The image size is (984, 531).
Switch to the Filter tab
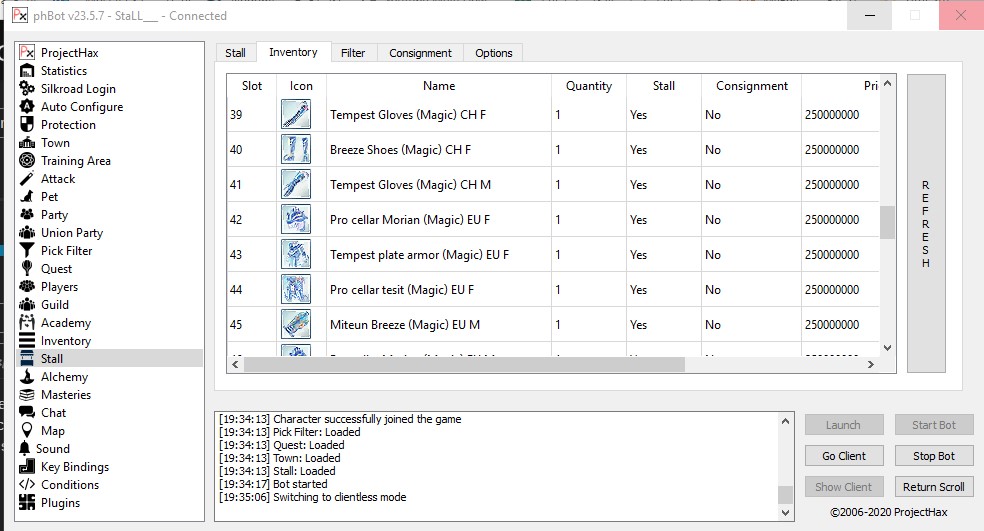pyautogui.click(x=352, y=53)
